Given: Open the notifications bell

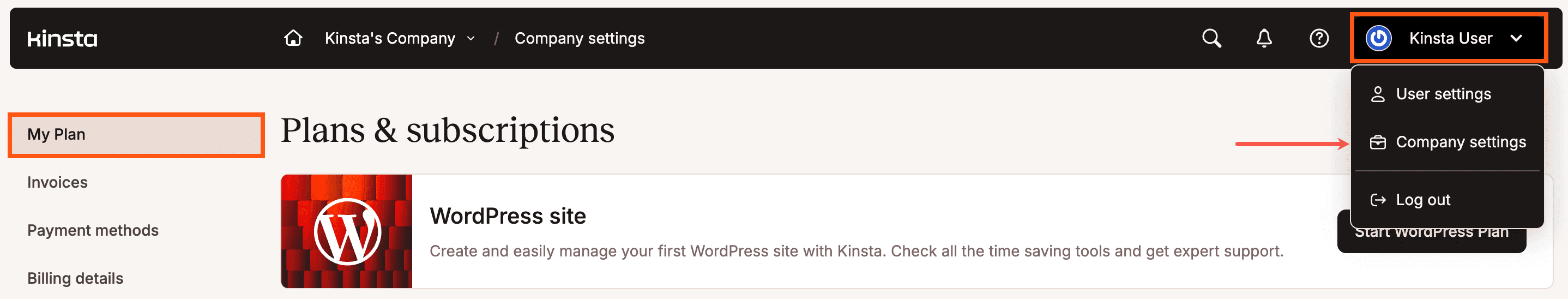Looking at the screenshot, I should 1264,38.
